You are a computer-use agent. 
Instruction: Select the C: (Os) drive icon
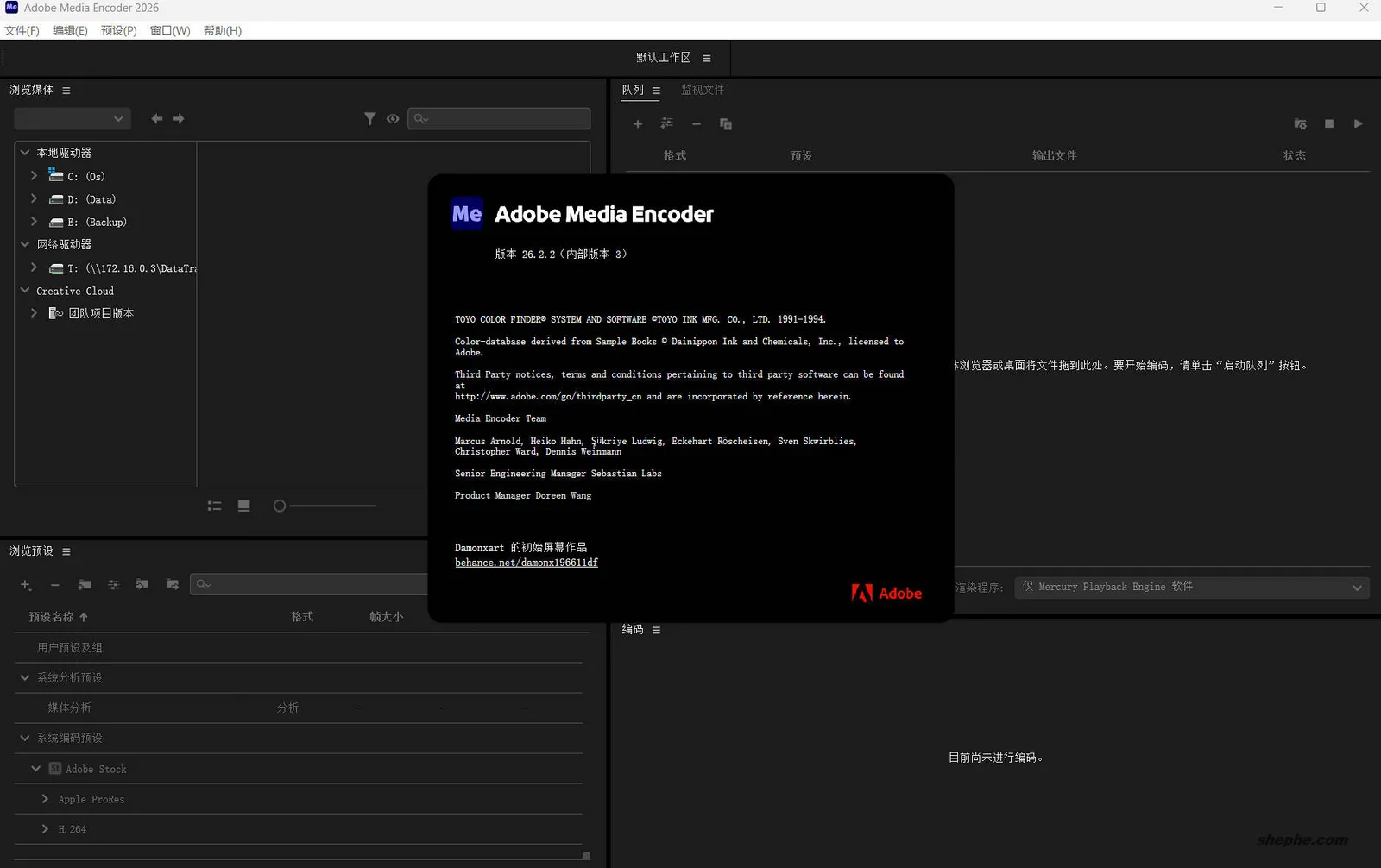[56, 175]
